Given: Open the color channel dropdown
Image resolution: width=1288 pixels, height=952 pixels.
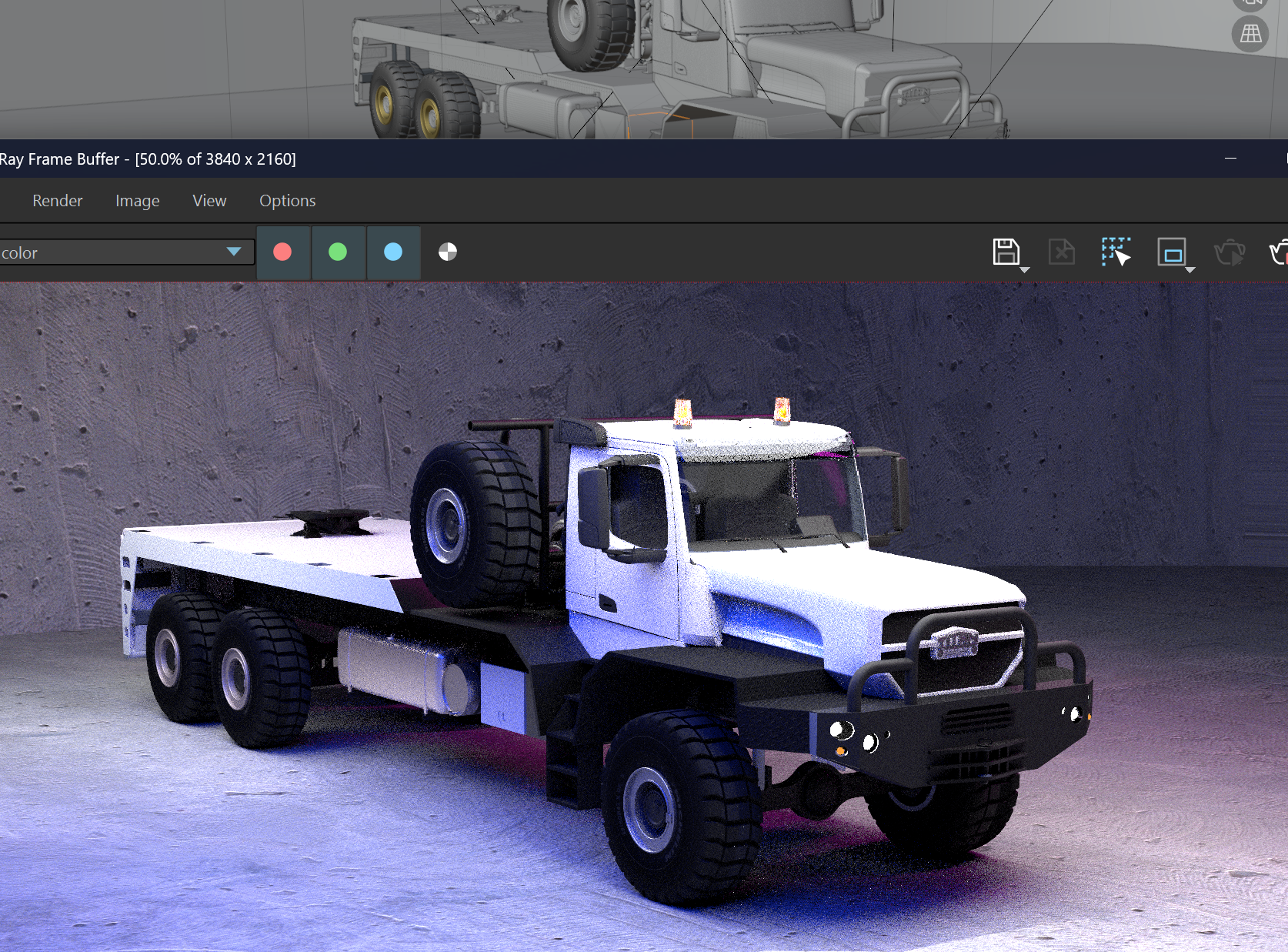Looking at the screenshot, I should (234, 252).
